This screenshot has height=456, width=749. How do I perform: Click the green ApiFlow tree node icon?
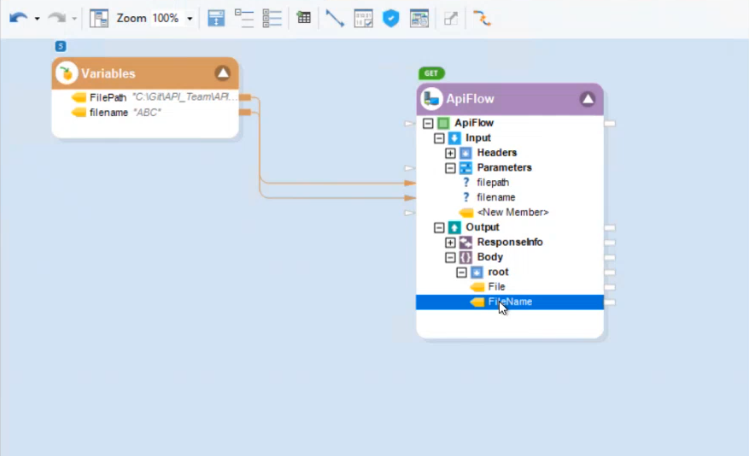pyautogui.click(x=443, y=123)
